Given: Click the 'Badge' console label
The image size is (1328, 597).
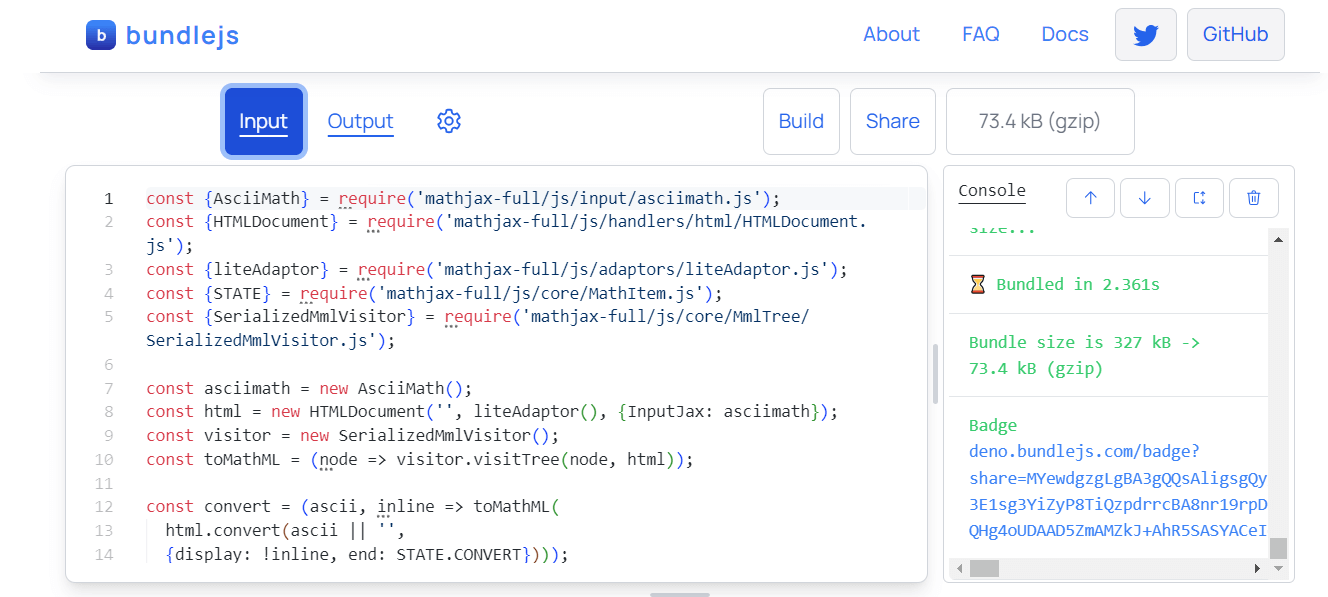Looking at the screenshot, I should (x=993, y=425).
